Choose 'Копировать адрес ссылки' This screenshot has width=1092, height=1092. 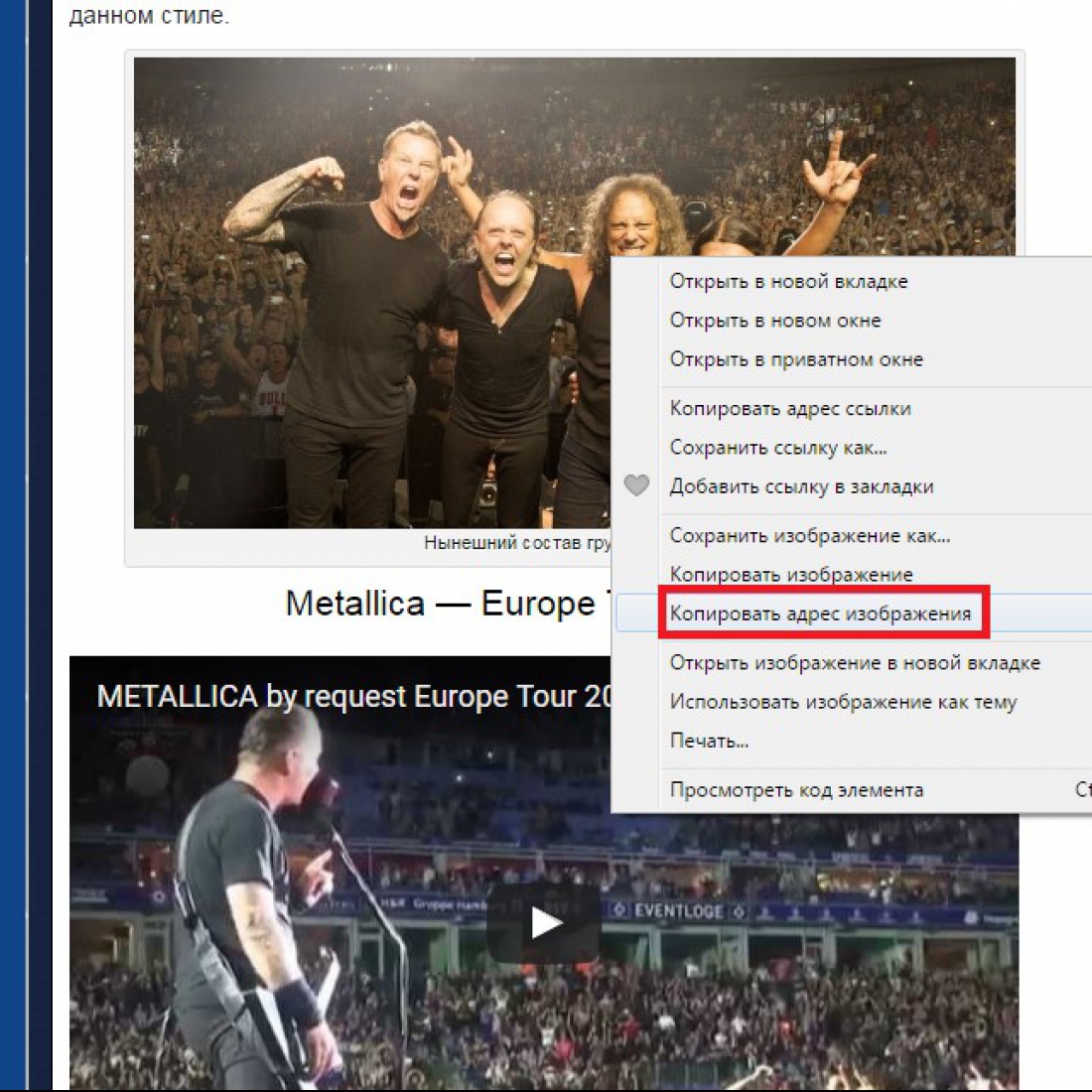tap(790, 409)
